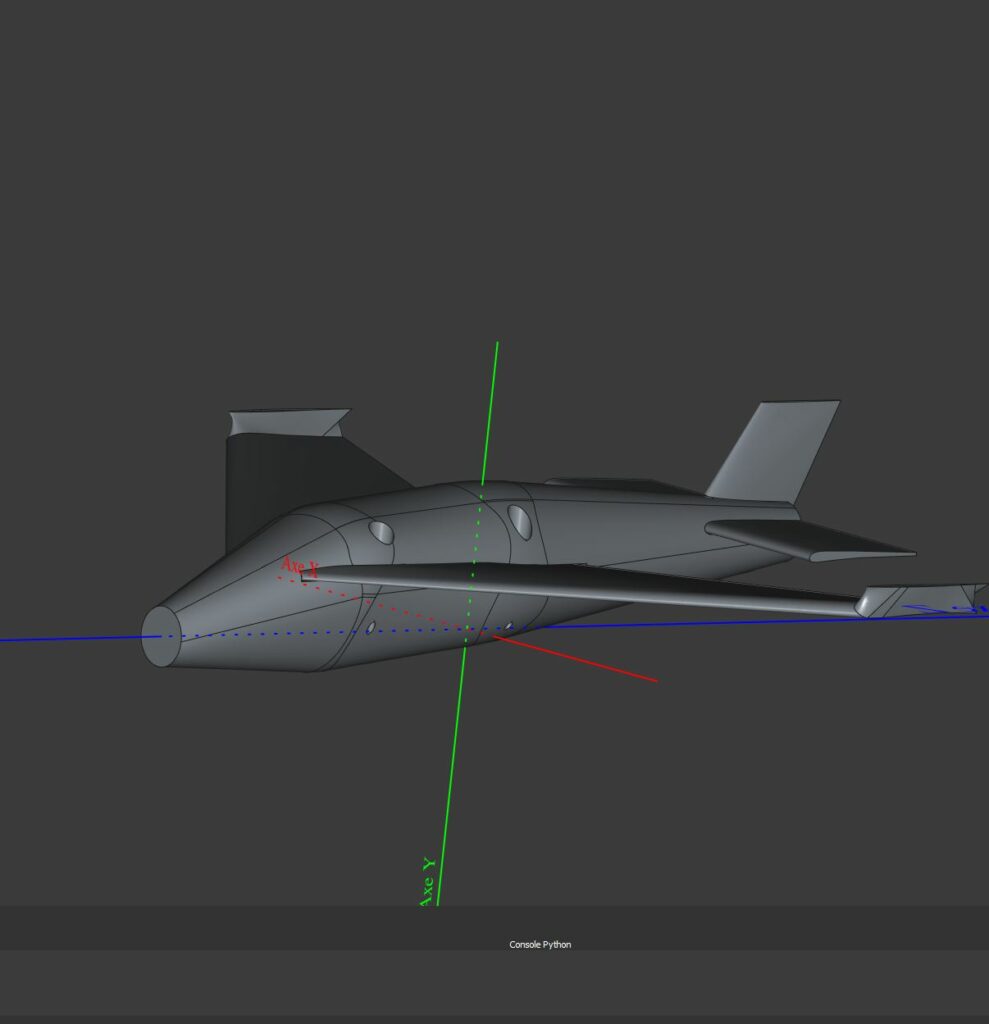Click the red Axe X label
The height and width of the screenshot is (1024, 989).
tap(300, 567)
